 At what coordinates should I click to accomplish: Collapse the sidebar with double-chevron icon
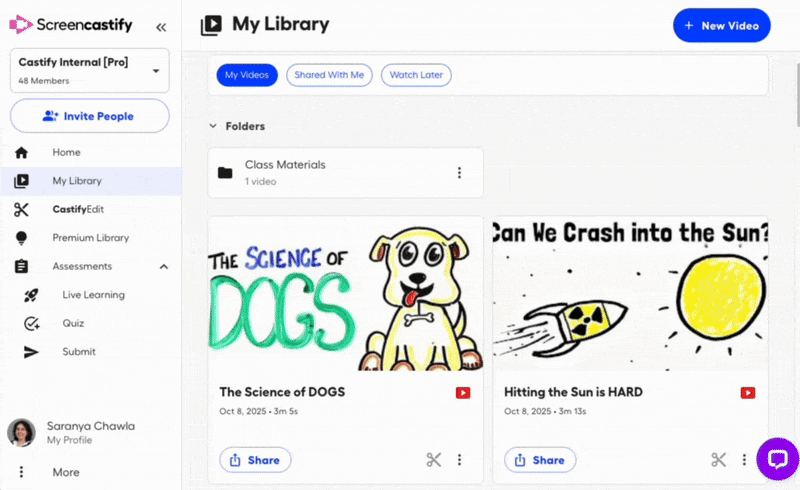161,27
